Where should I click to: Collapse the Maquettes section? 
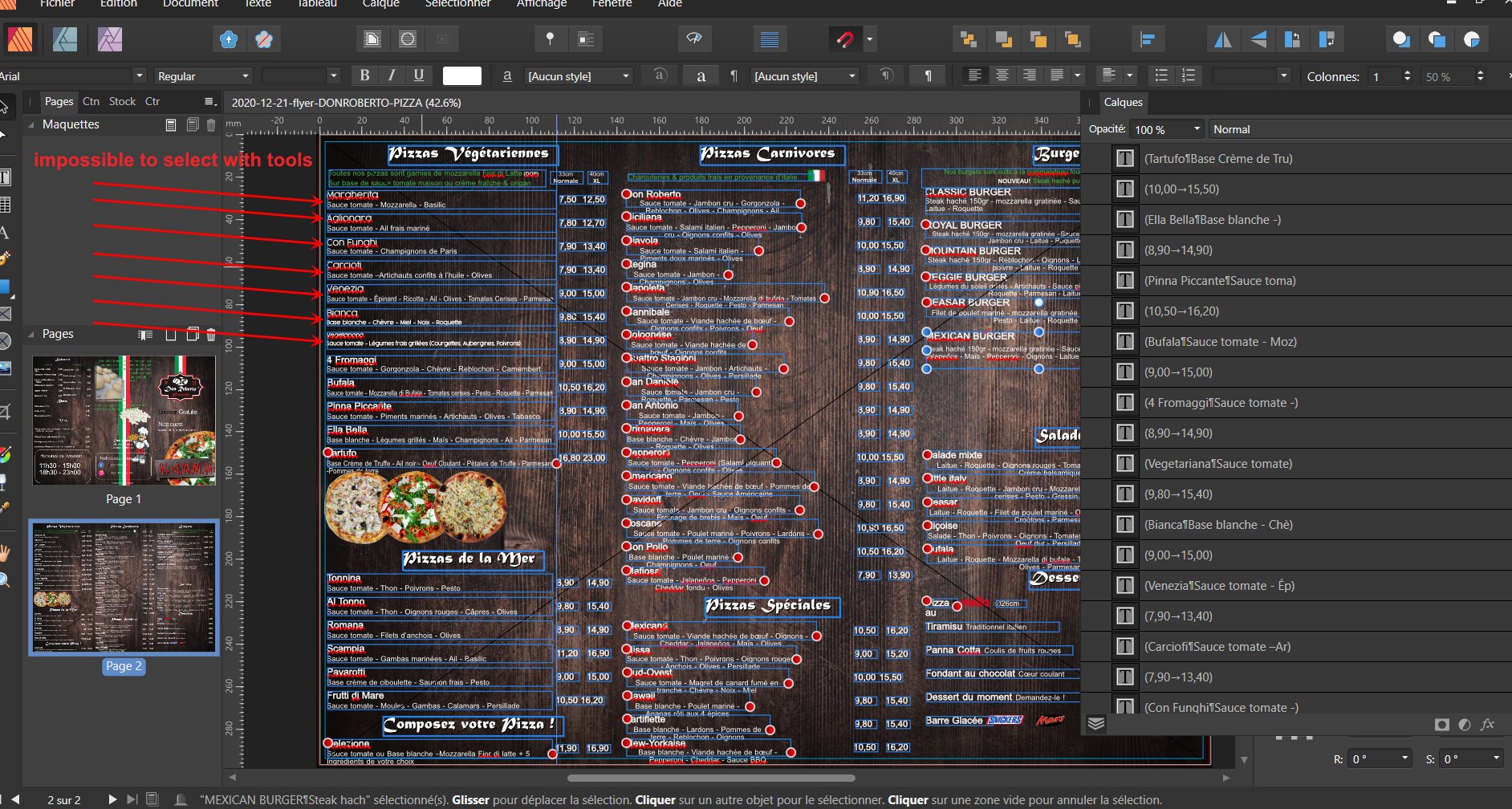pyautogui.click(x=31, y=124)
